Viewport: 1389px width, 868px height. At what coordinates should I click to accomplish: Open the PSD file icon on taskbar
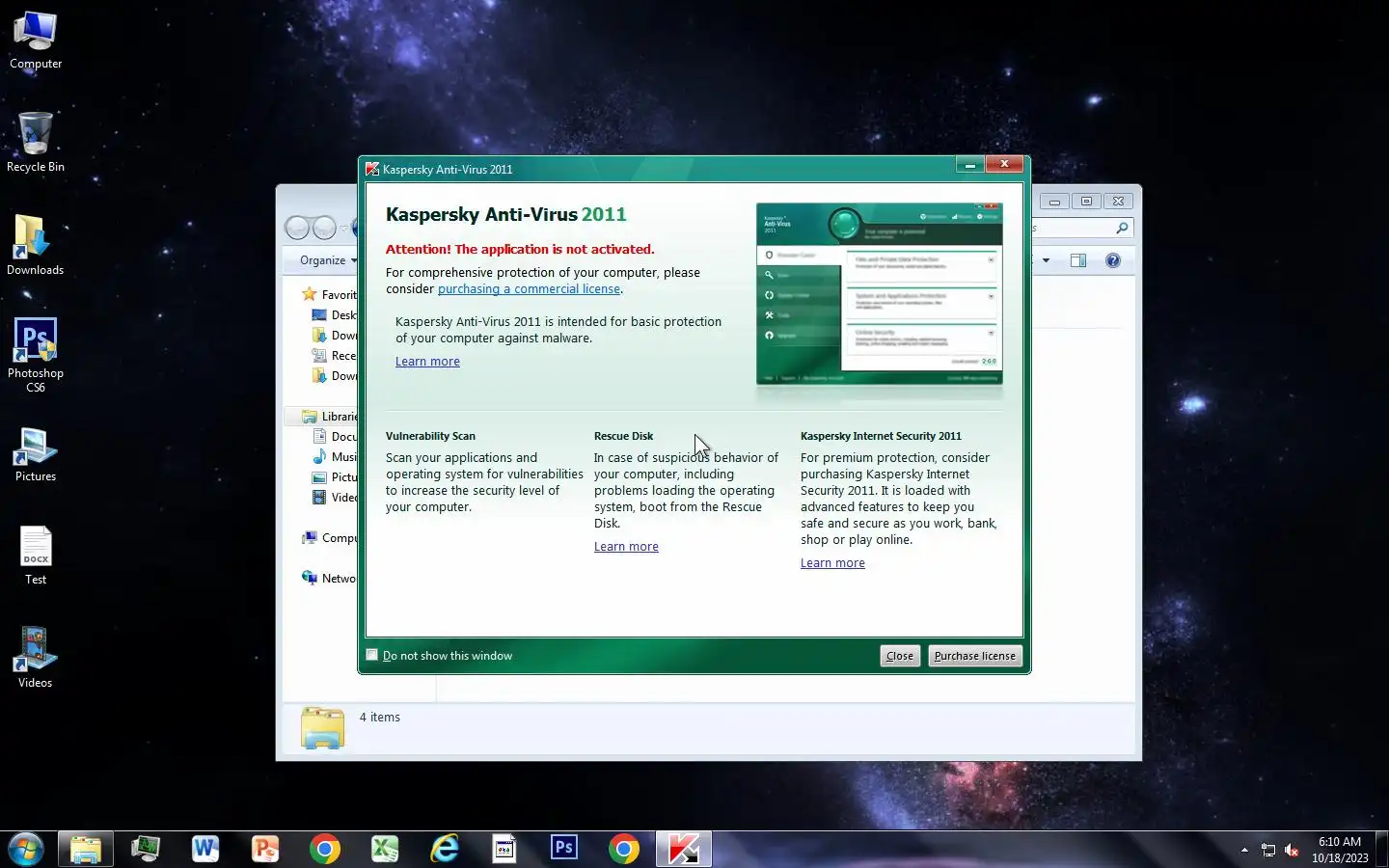tap(504, 849)
